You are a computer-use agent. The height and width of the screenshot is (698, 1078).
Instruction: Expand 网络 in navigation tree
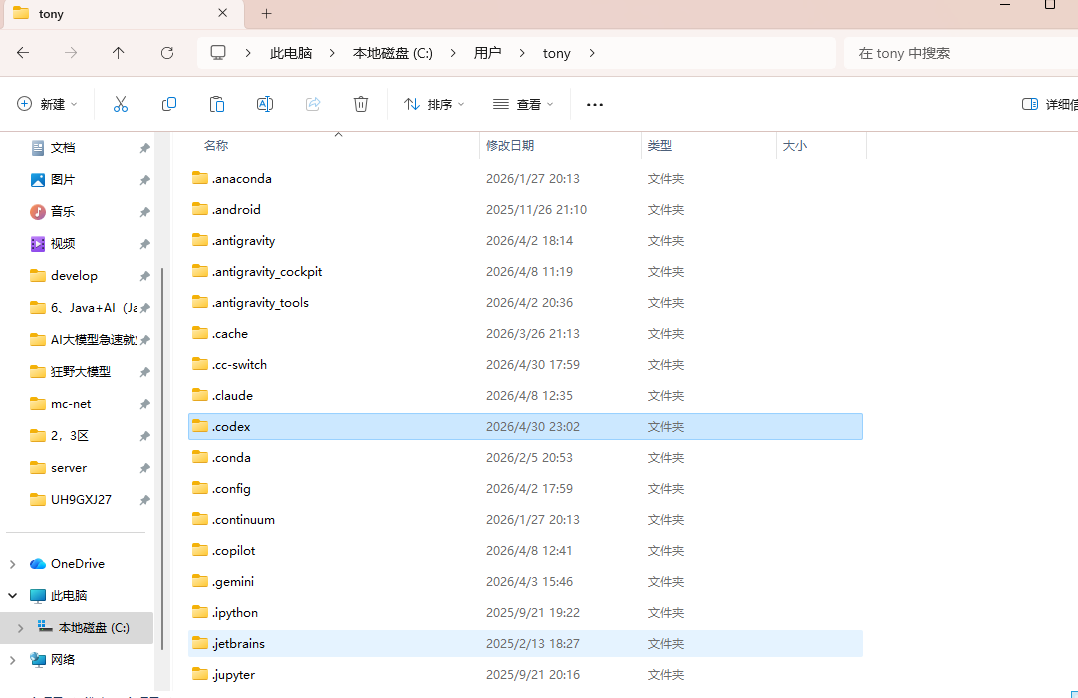click(12, 659)
